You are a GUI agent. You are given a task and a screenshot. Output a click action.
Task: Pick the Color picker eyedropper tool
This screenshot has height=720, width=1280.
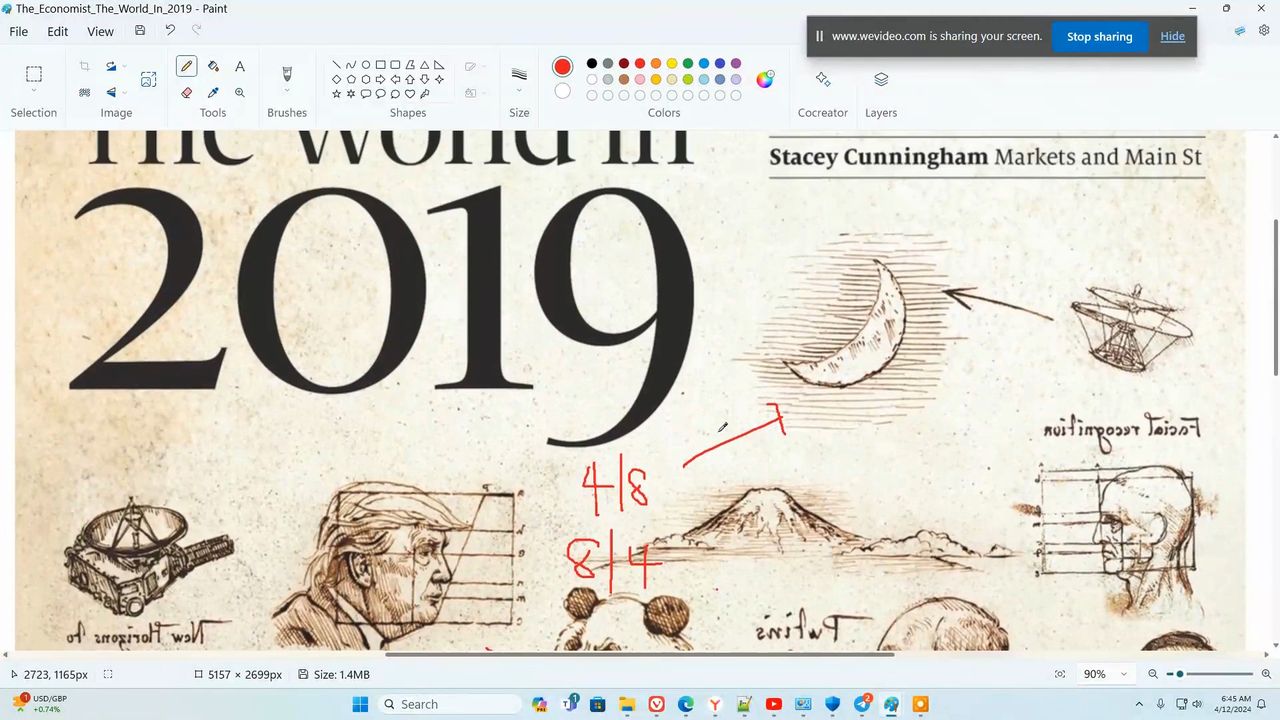tap(213, 92)
